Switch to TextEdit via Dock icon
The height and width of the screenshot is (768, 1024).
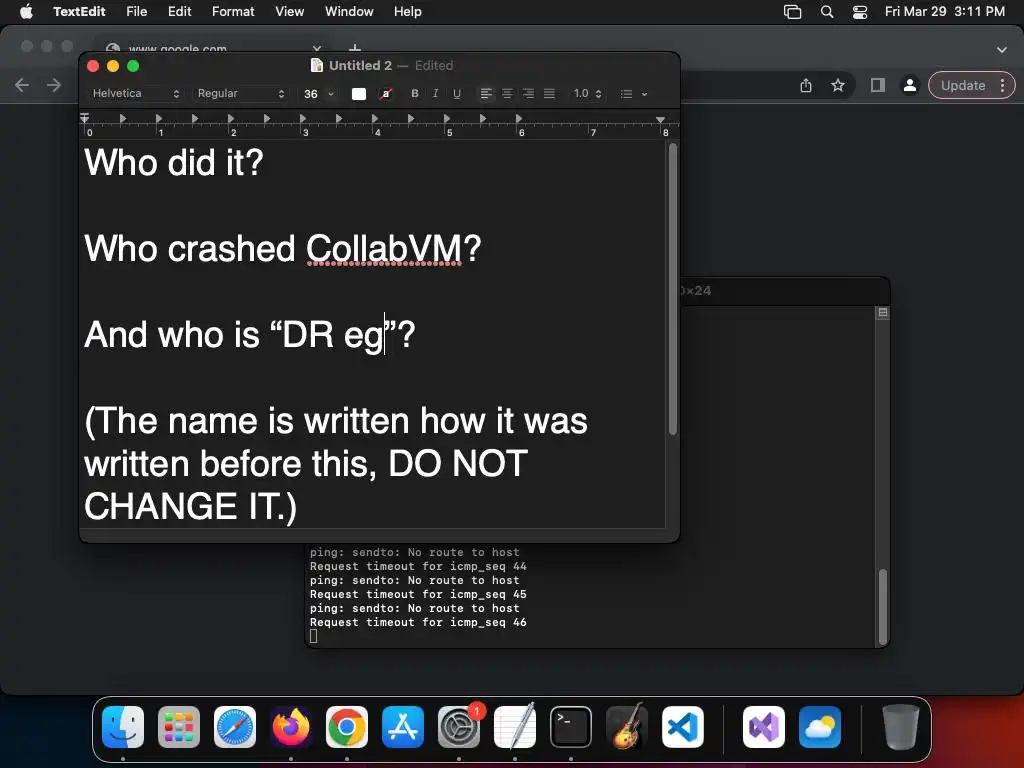point(515,727)
